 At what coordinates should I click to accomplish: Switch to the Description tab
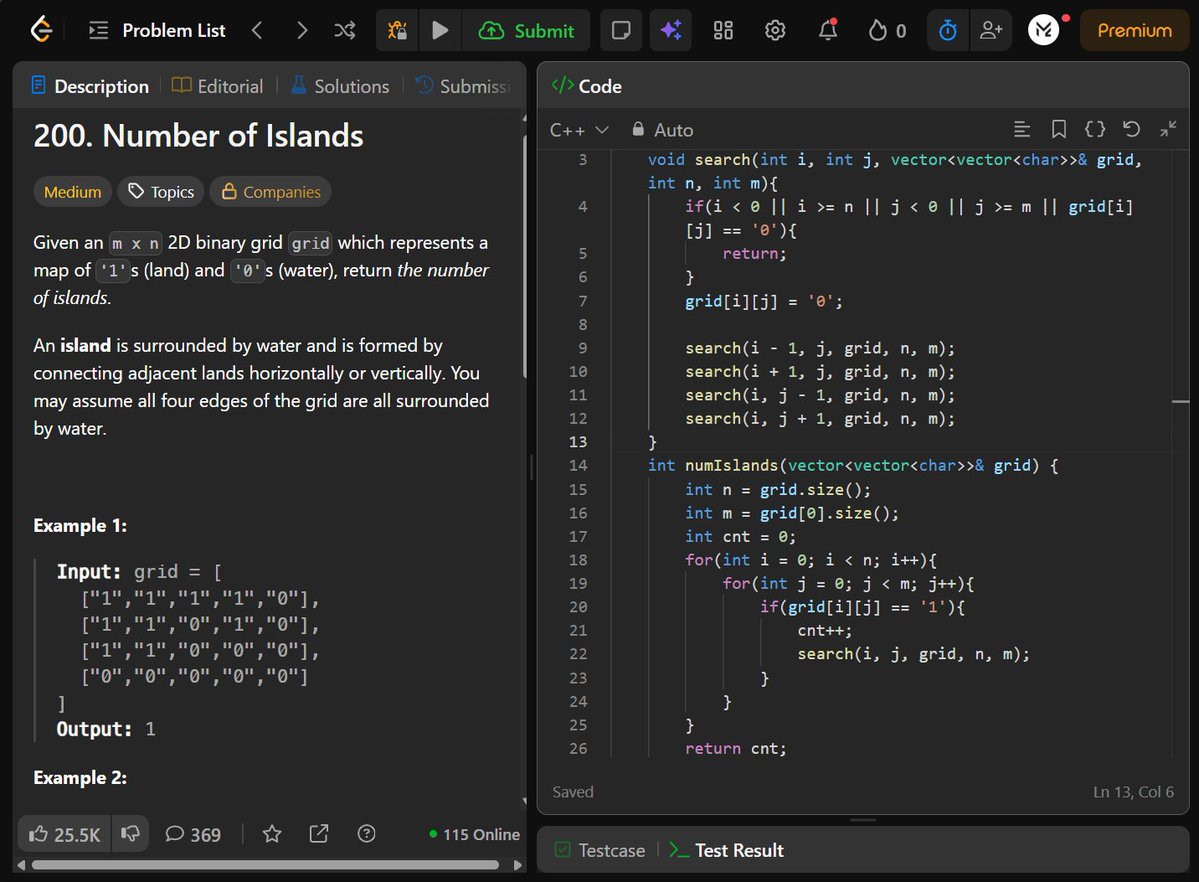[x=89, y=86]
